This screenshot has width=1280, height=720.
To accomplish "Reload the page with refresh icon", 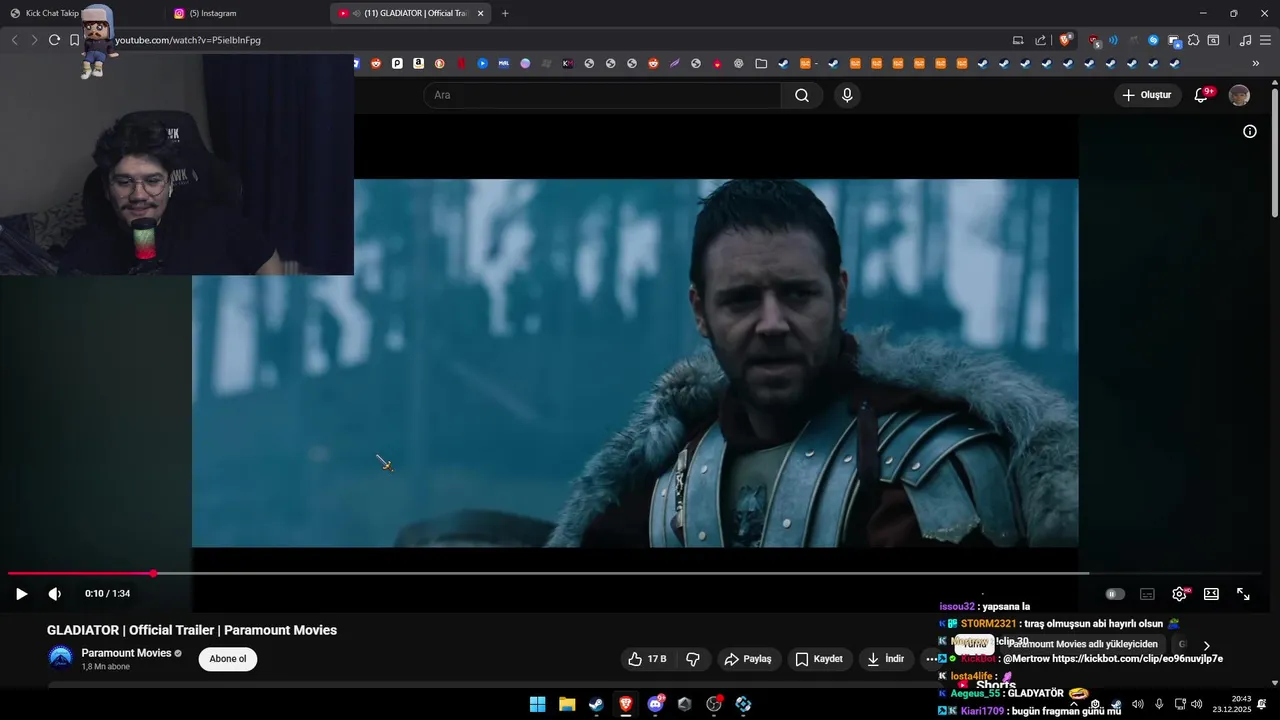I will point(54,40).
